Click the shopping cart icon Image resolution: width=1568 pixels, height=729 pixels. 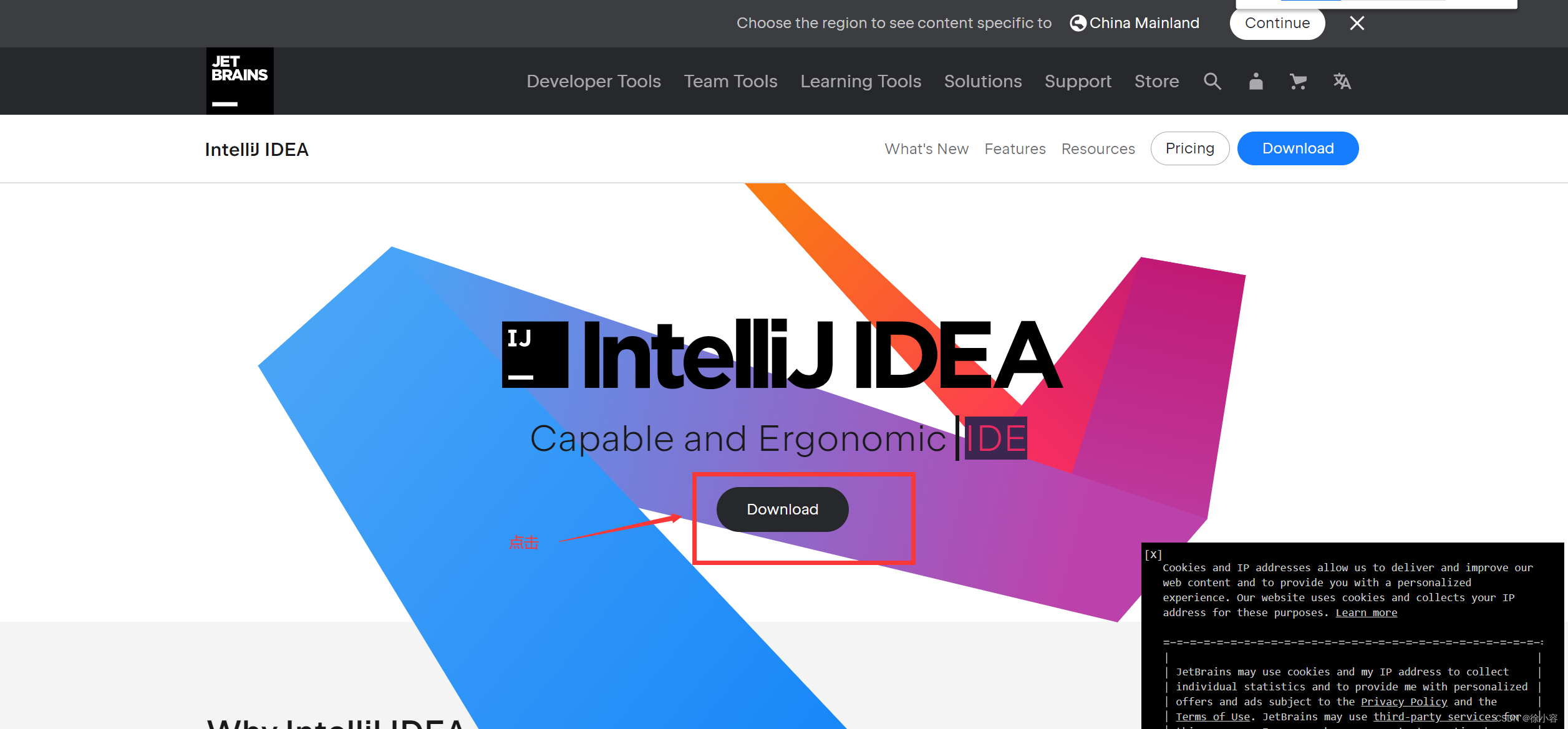point(1298,82)
